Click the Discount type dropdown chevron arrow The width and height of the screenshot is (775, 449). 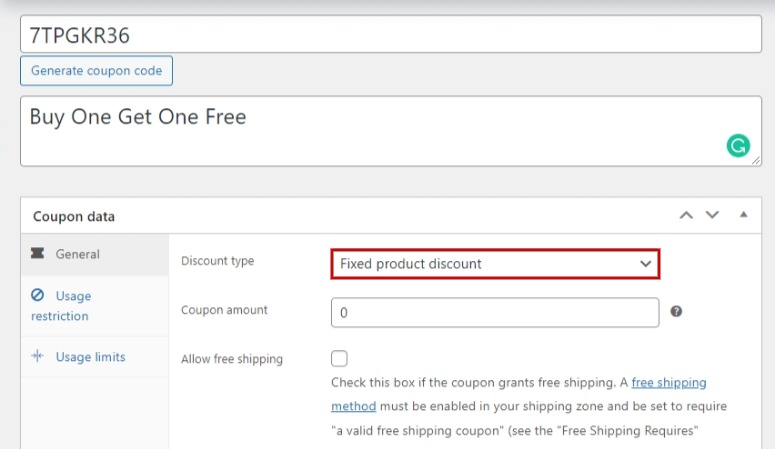646,264
